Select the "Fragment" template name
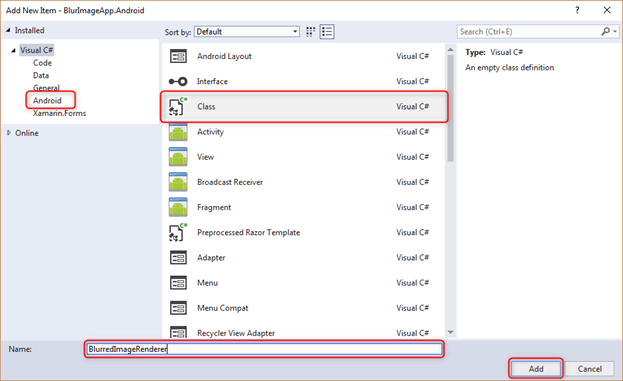This screenshot has width=623, height=381. (214, 207)
